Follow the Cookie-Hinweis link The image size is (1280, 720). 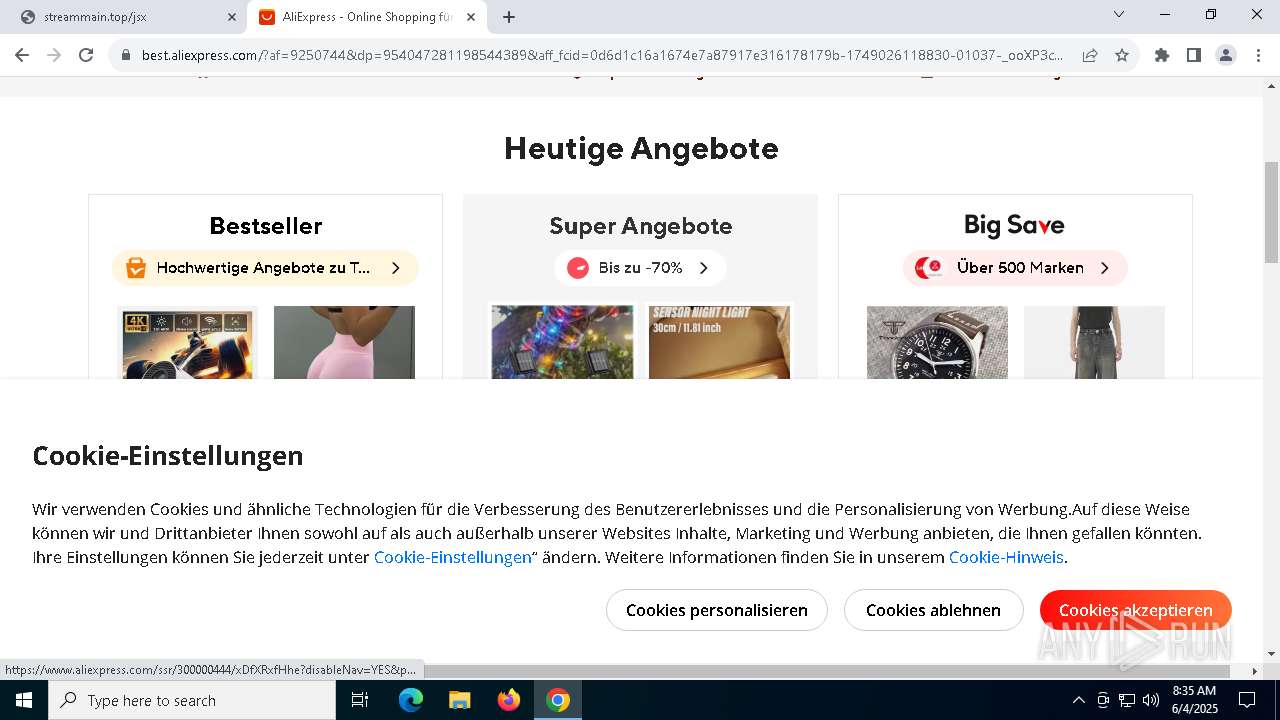point(1006,557)
